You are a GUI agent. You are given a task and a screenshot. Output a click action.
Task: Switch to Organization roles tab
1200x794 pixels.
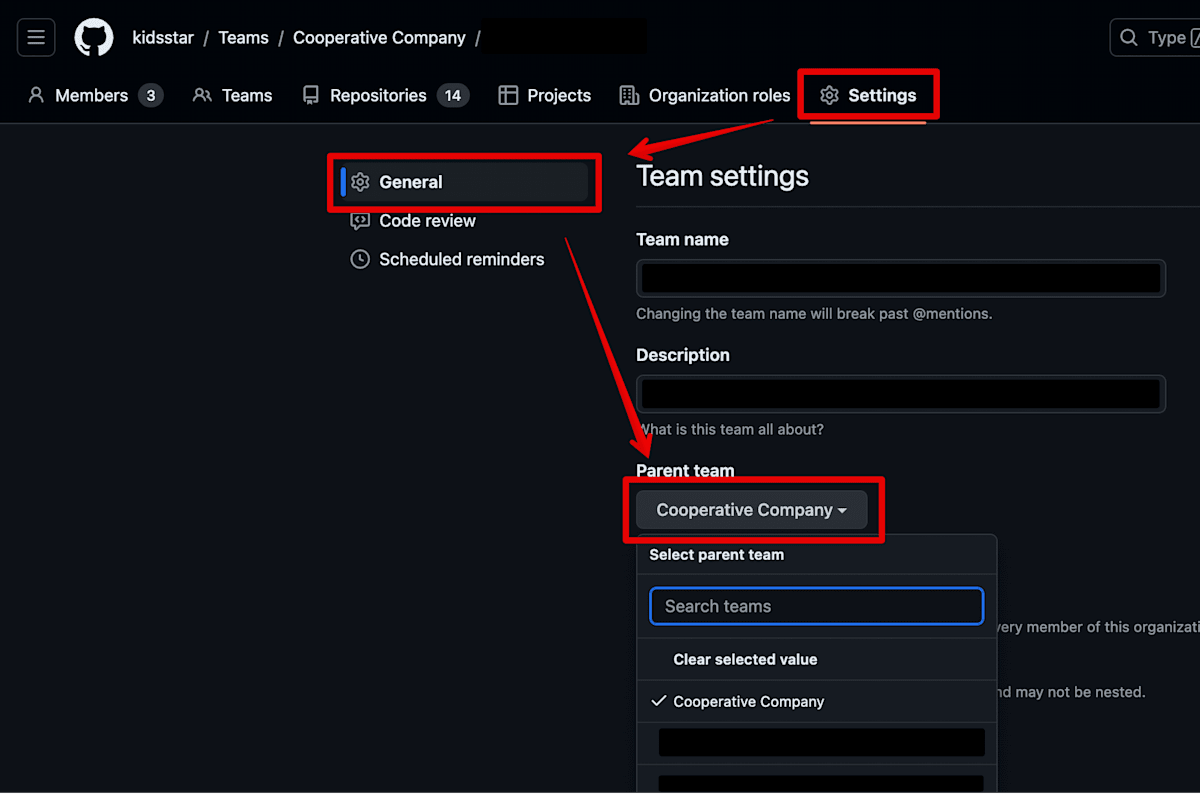pos(705,96)
